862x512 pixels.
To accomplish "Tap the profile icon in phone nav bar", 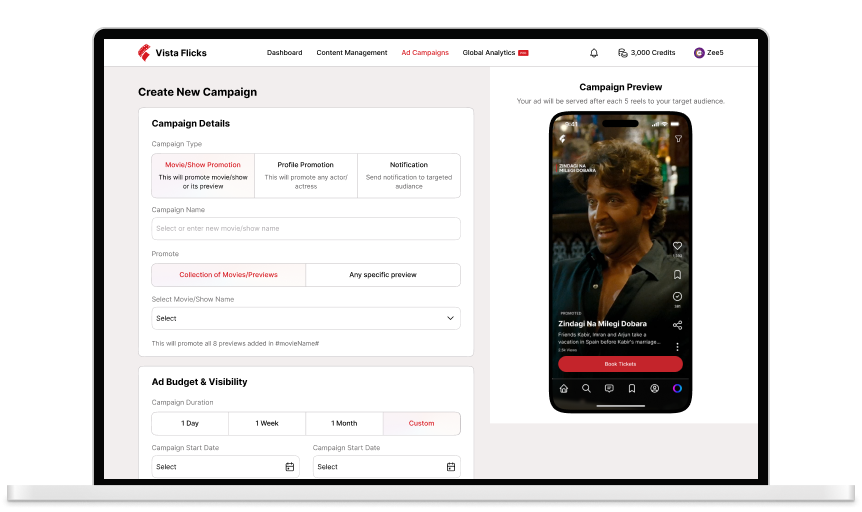I will point(654,388).
